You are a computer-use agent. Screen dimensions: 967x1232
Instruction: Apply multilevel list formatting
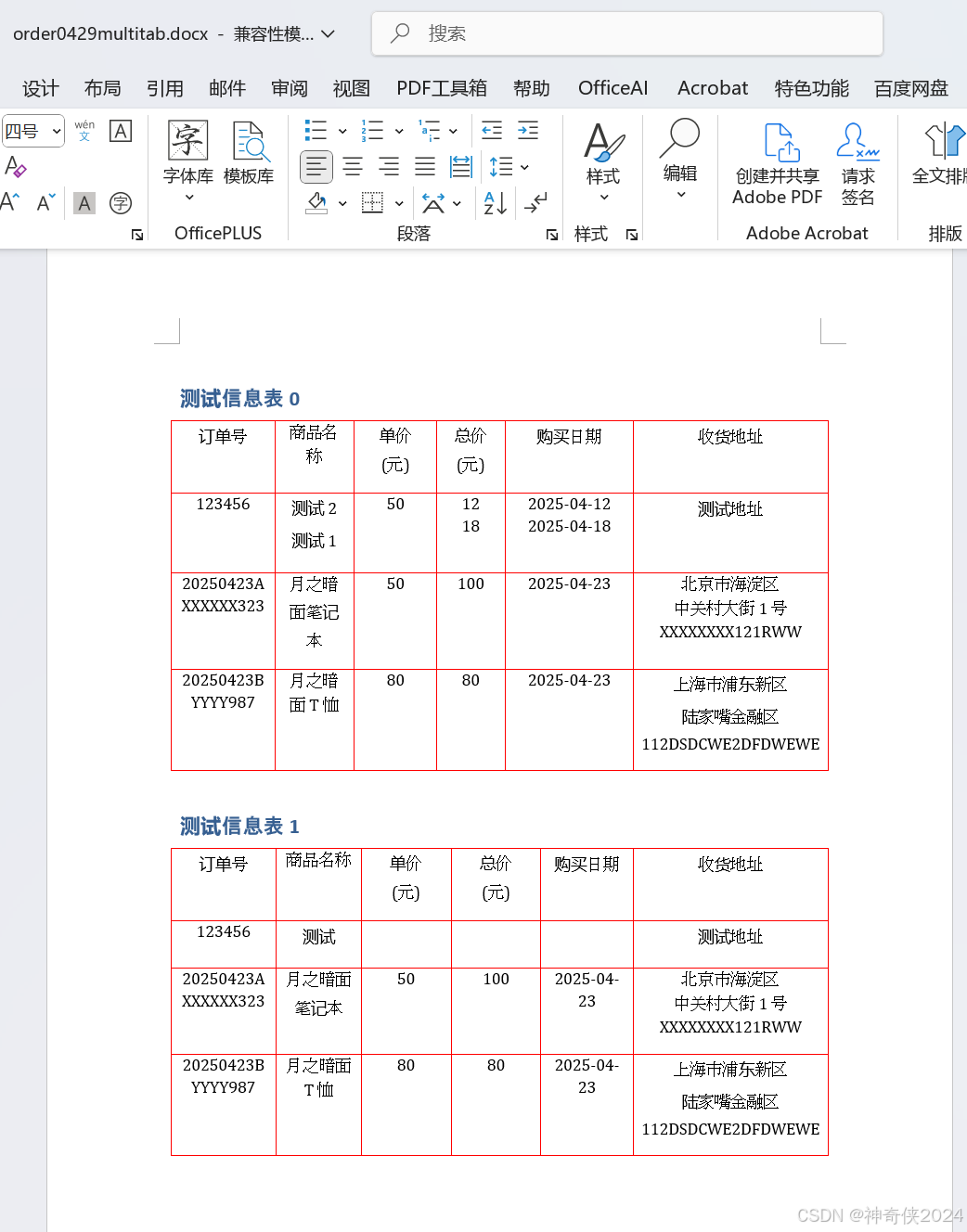[429, 131]
